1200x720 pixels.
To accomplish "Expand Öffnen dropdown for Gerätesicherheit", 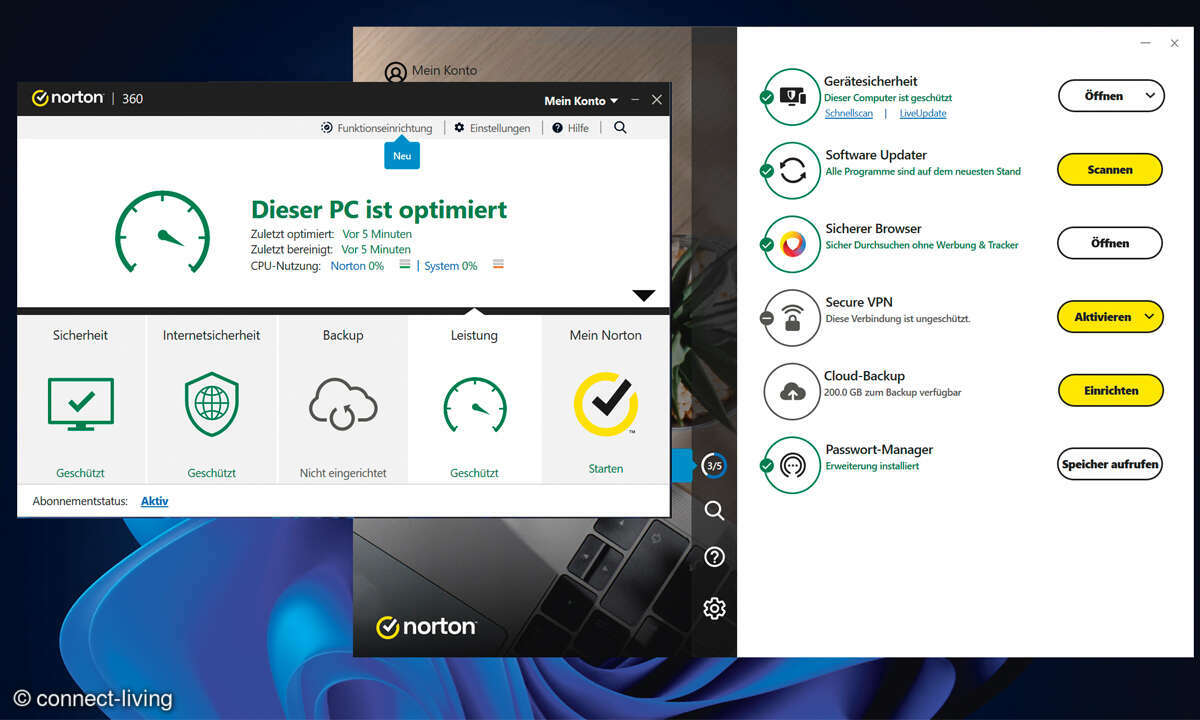I will 1150,96.
